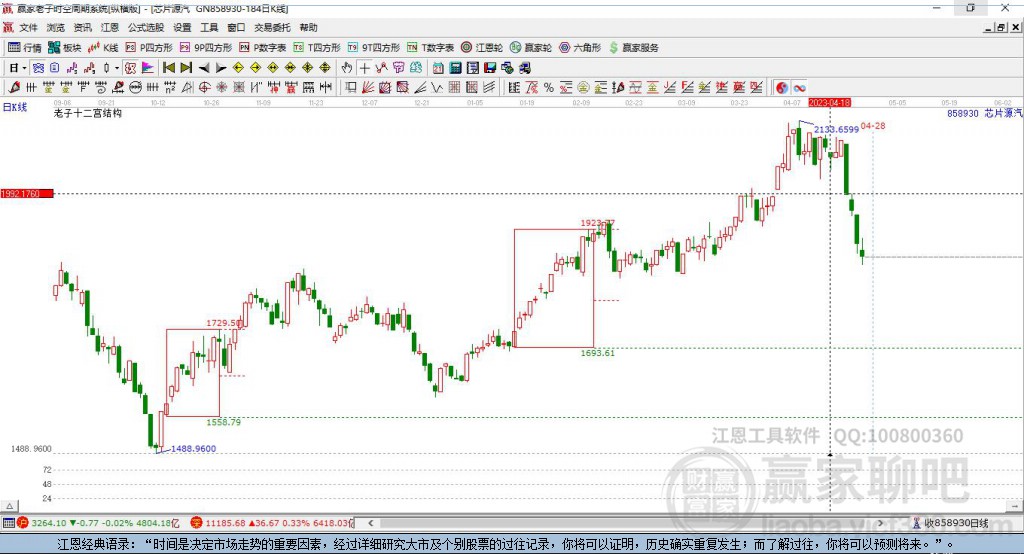Click the 2133.6599 high price label
The height and width of the screenshot is (554, 1024).
pyautogui.click(x=836, y=129)
